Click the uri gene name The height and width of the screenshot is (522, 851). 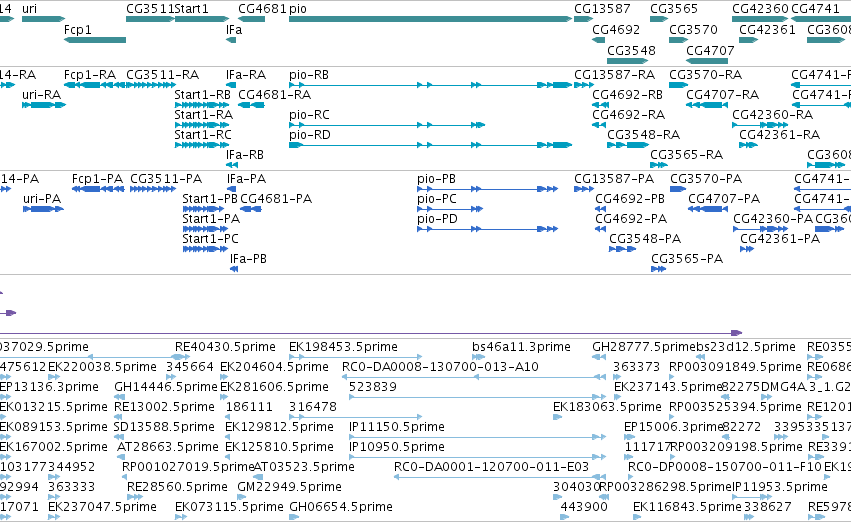(29, 9)
